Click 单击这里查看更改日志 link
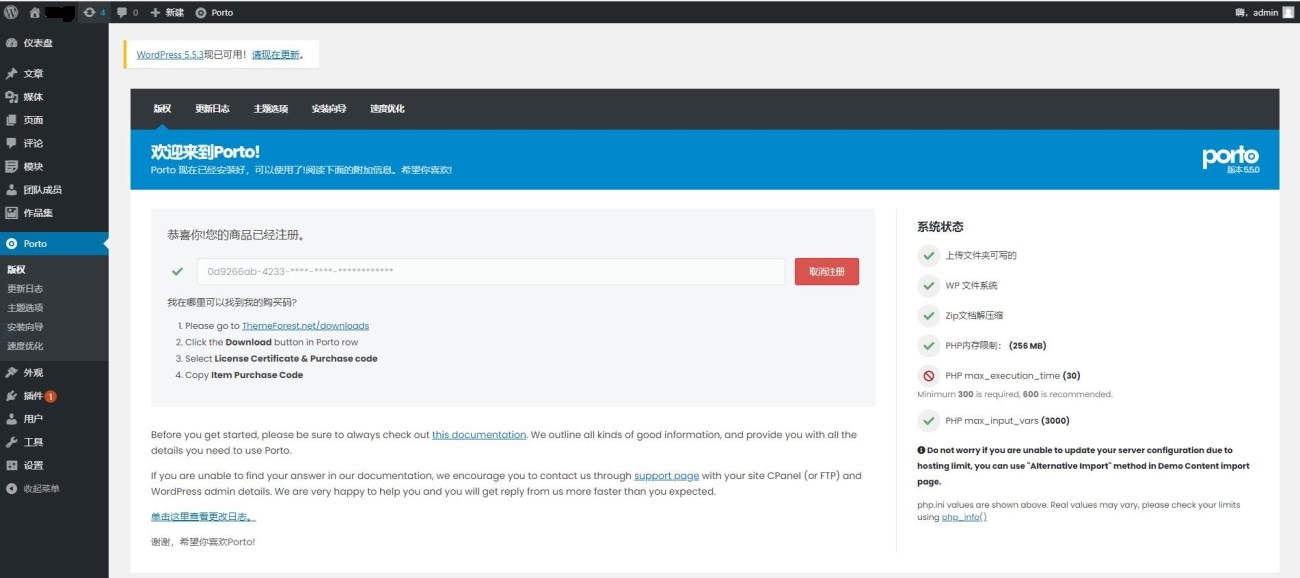 click(x=203, y=517)
